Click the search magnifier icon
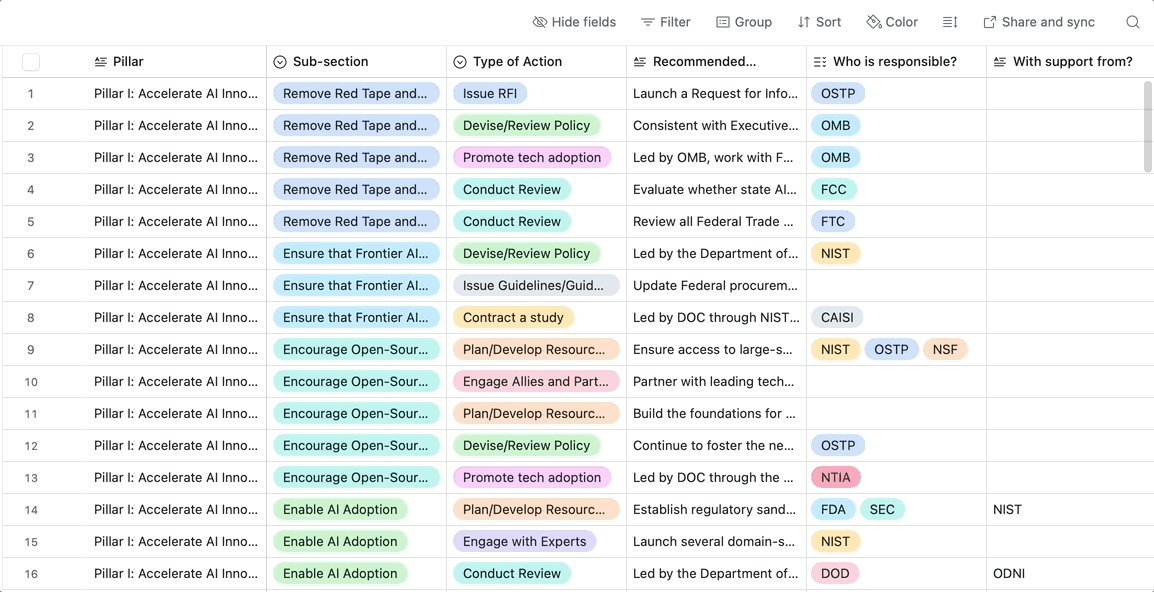The height and width of the screenshot is (592, 1154). click(x=1133, y=22)
